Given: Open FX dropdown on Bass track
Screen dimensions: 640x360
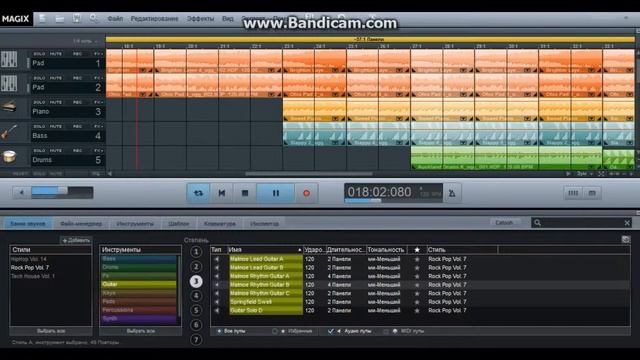Looking at the screenshot, I should click(98, 126).
